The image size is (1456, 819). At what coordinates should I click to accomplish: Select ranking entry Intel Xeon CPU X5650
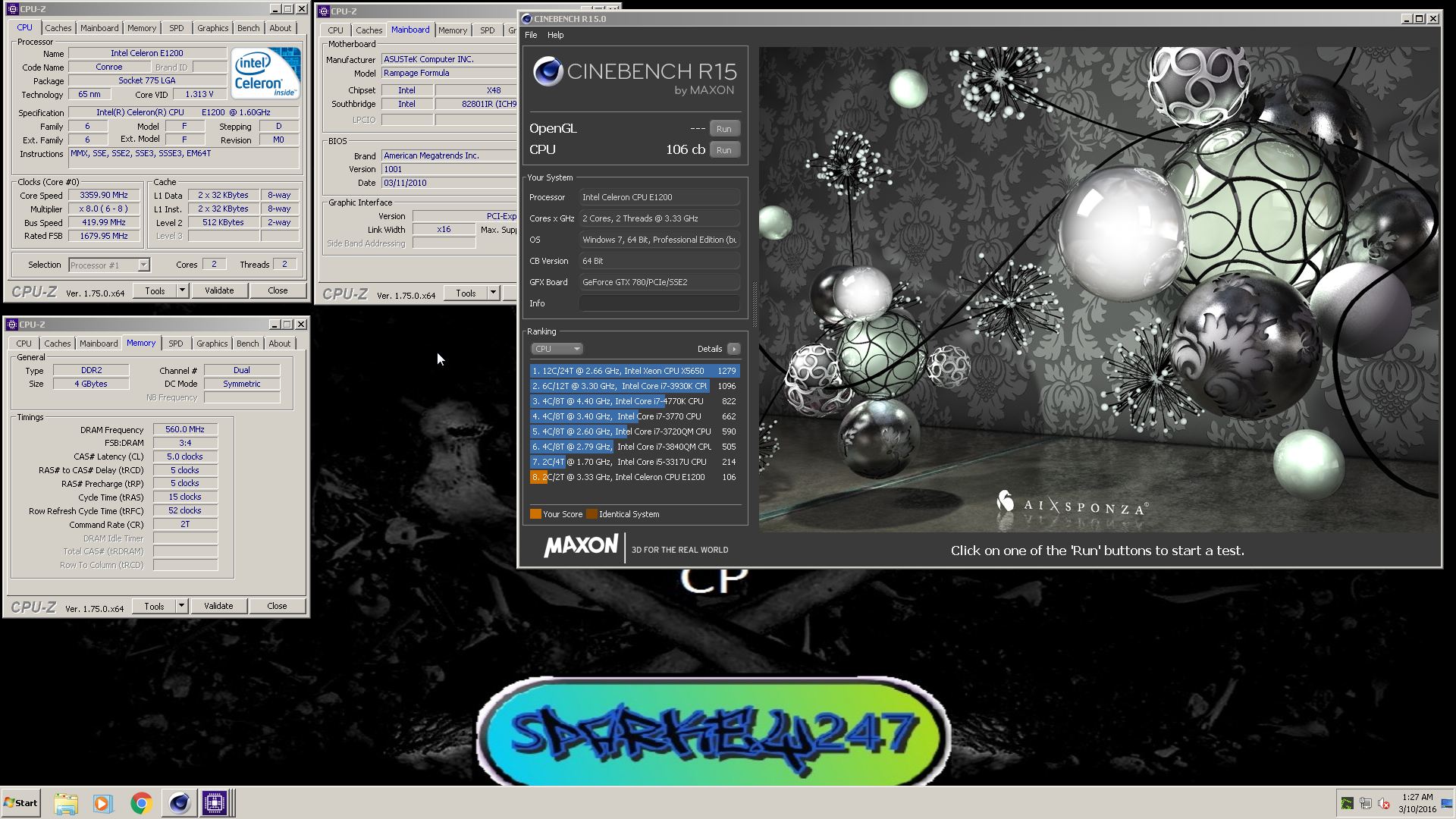click(635, 371)
